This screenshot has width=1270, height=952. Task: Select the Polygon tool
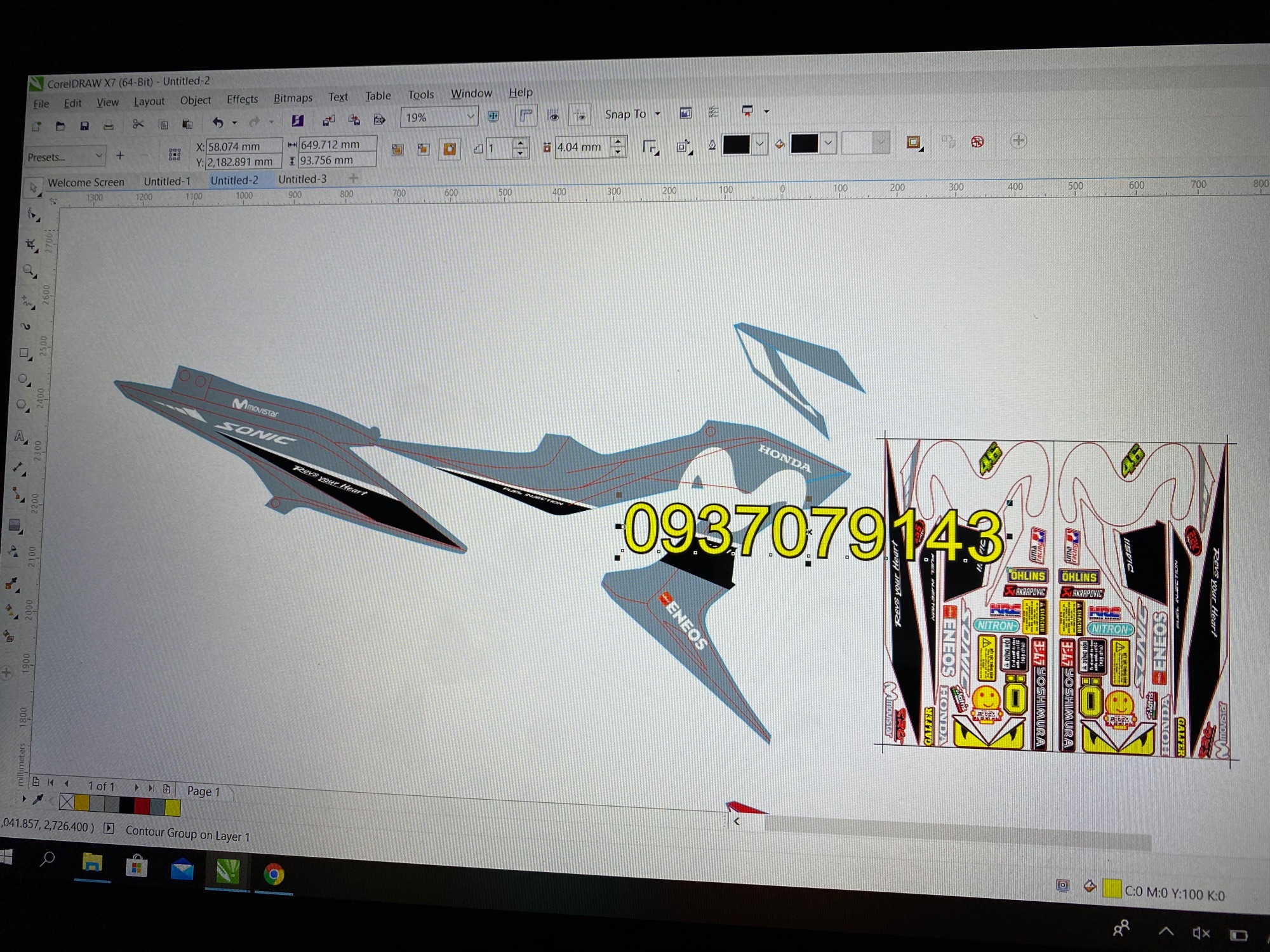[x=22, y=405]
